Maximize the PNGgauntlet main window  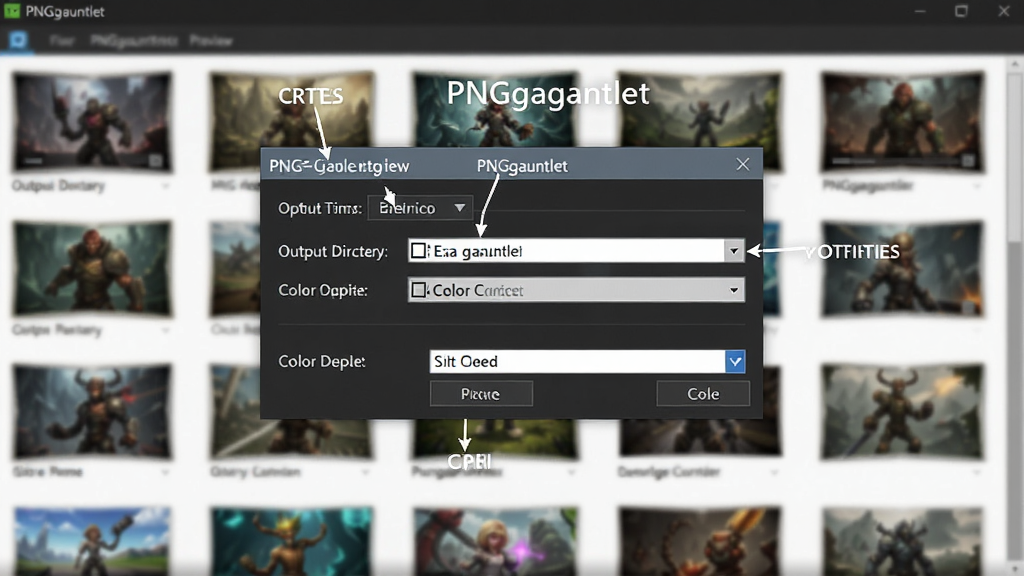point(961,11)
